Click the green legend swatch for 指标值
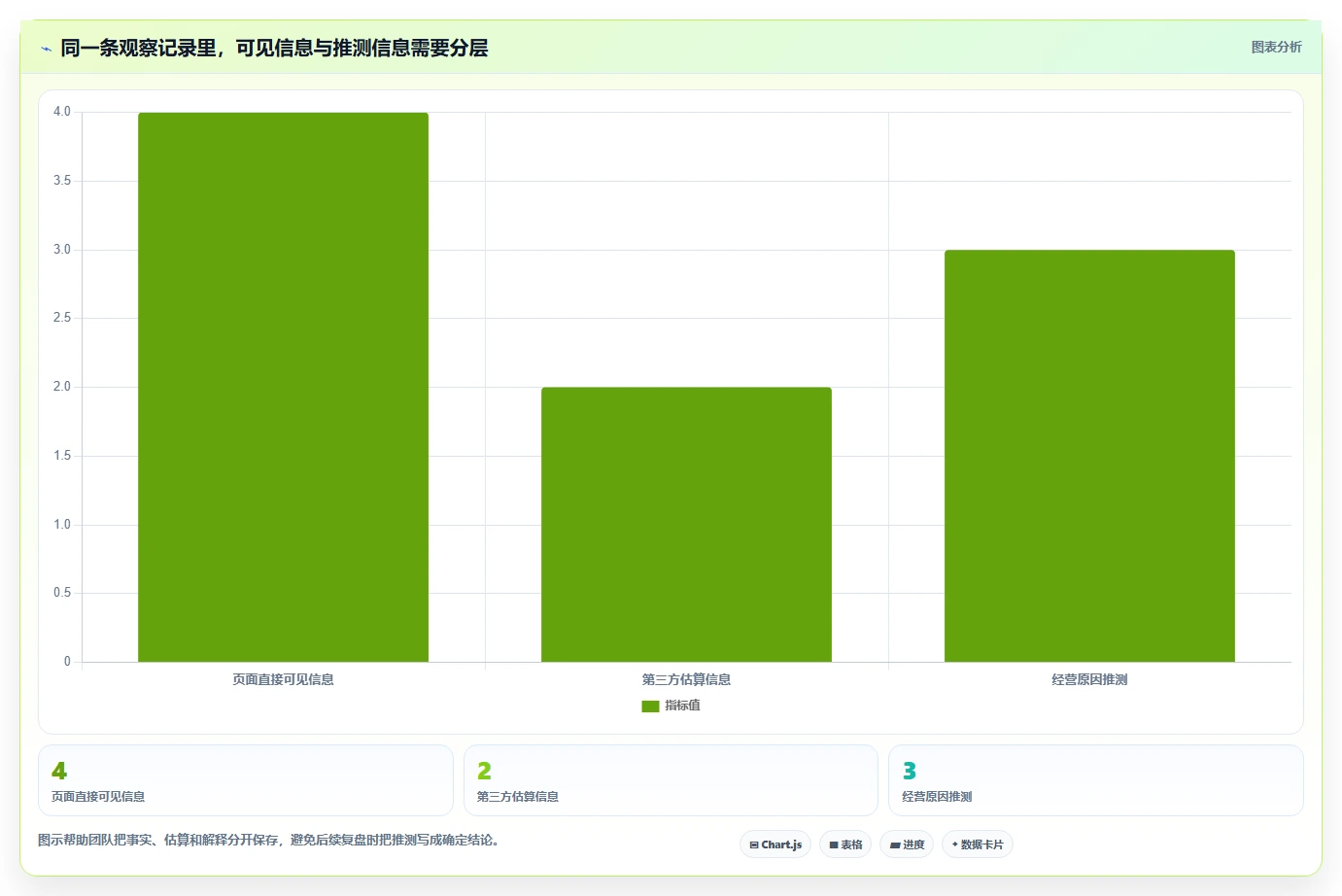Viewport: 1342px width, 896px height. (650, 706)
